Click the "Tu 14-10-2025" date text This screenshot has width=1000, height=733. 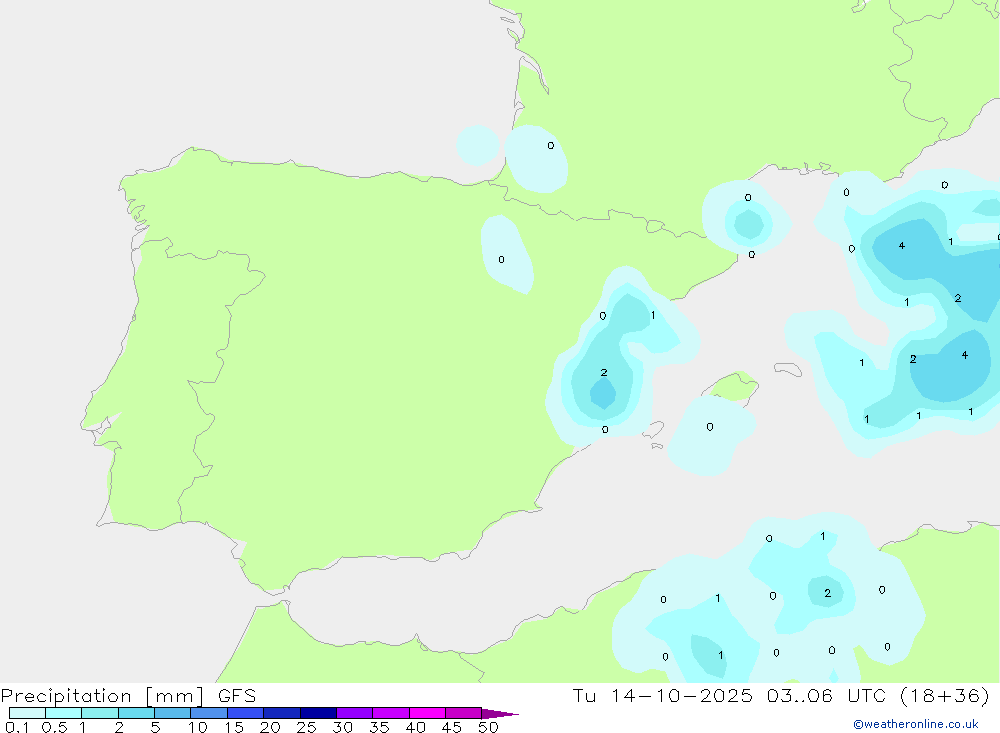tap(663, 695)
